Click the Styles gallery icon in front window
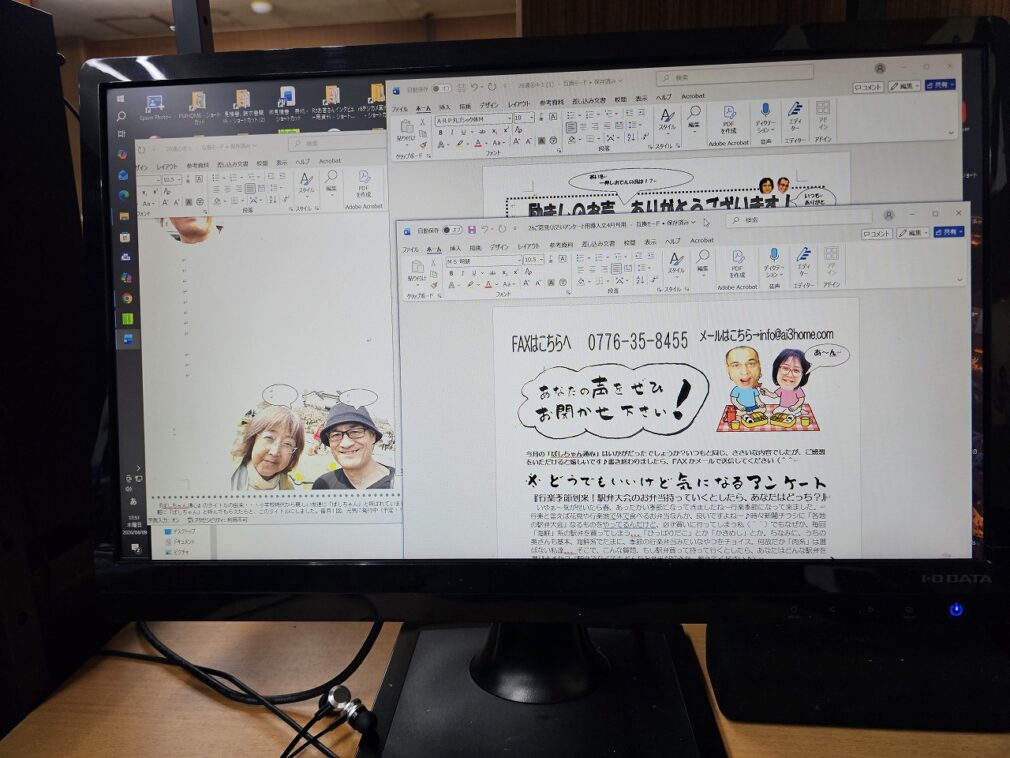Screen dimensions: 1010x758 [676, 262]
